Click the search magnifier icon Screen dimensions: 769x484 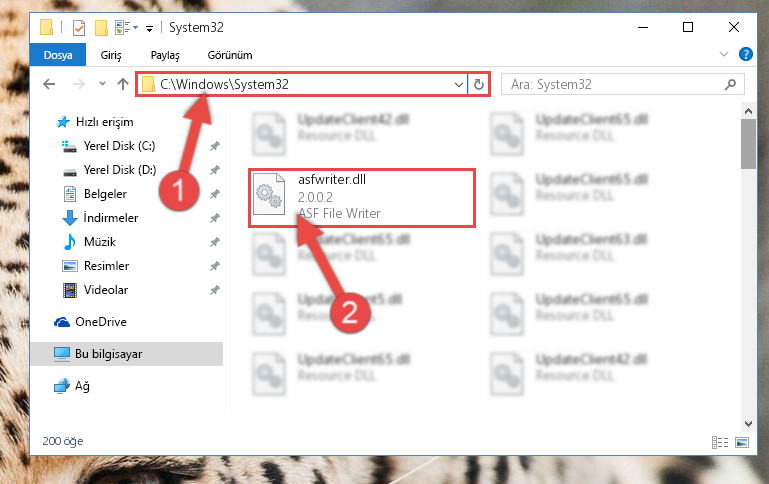(x=730, y=84)
